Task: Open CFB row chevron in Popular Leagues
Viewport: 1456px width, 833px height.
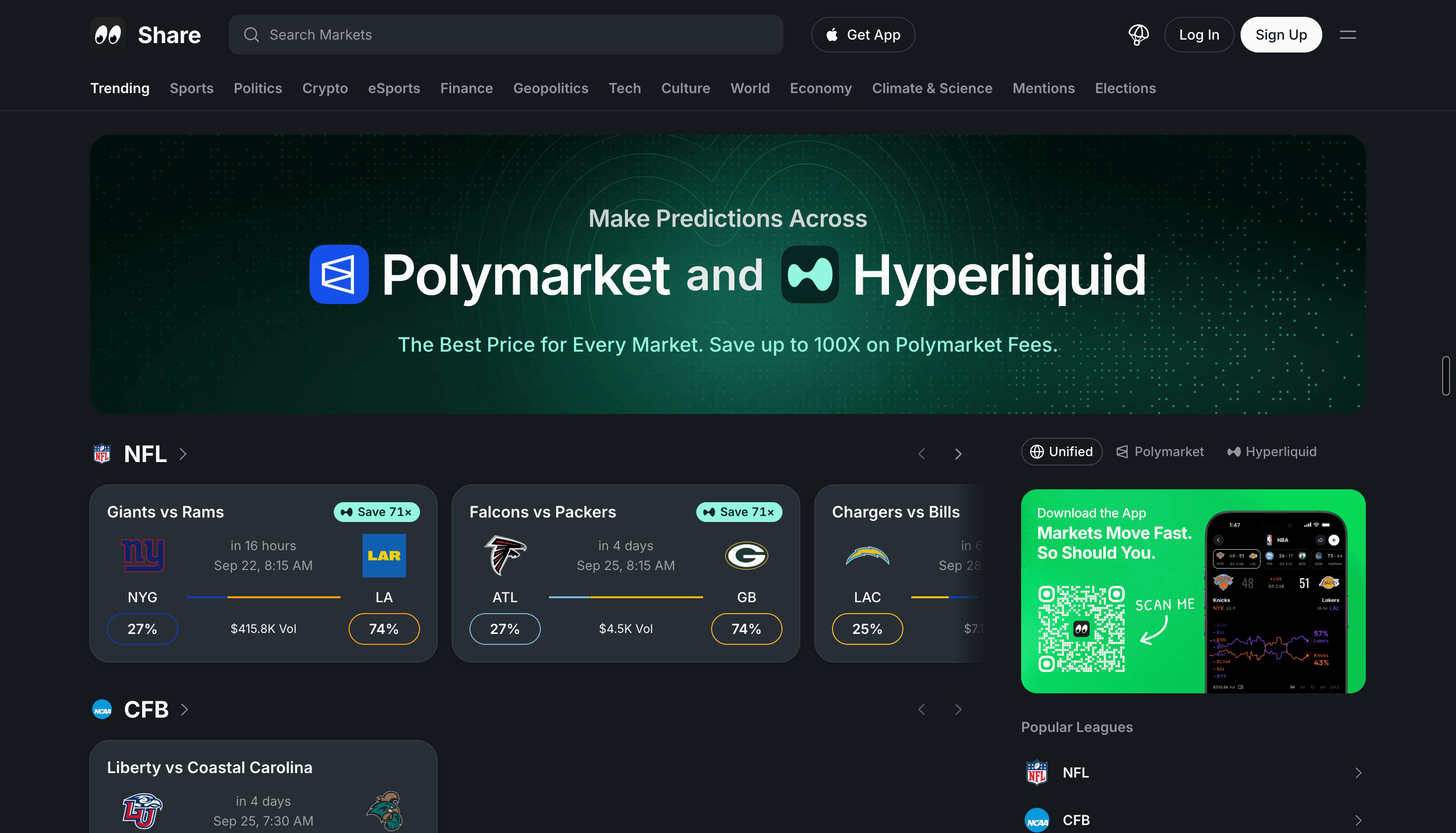Action: [x=1358, y=821]
